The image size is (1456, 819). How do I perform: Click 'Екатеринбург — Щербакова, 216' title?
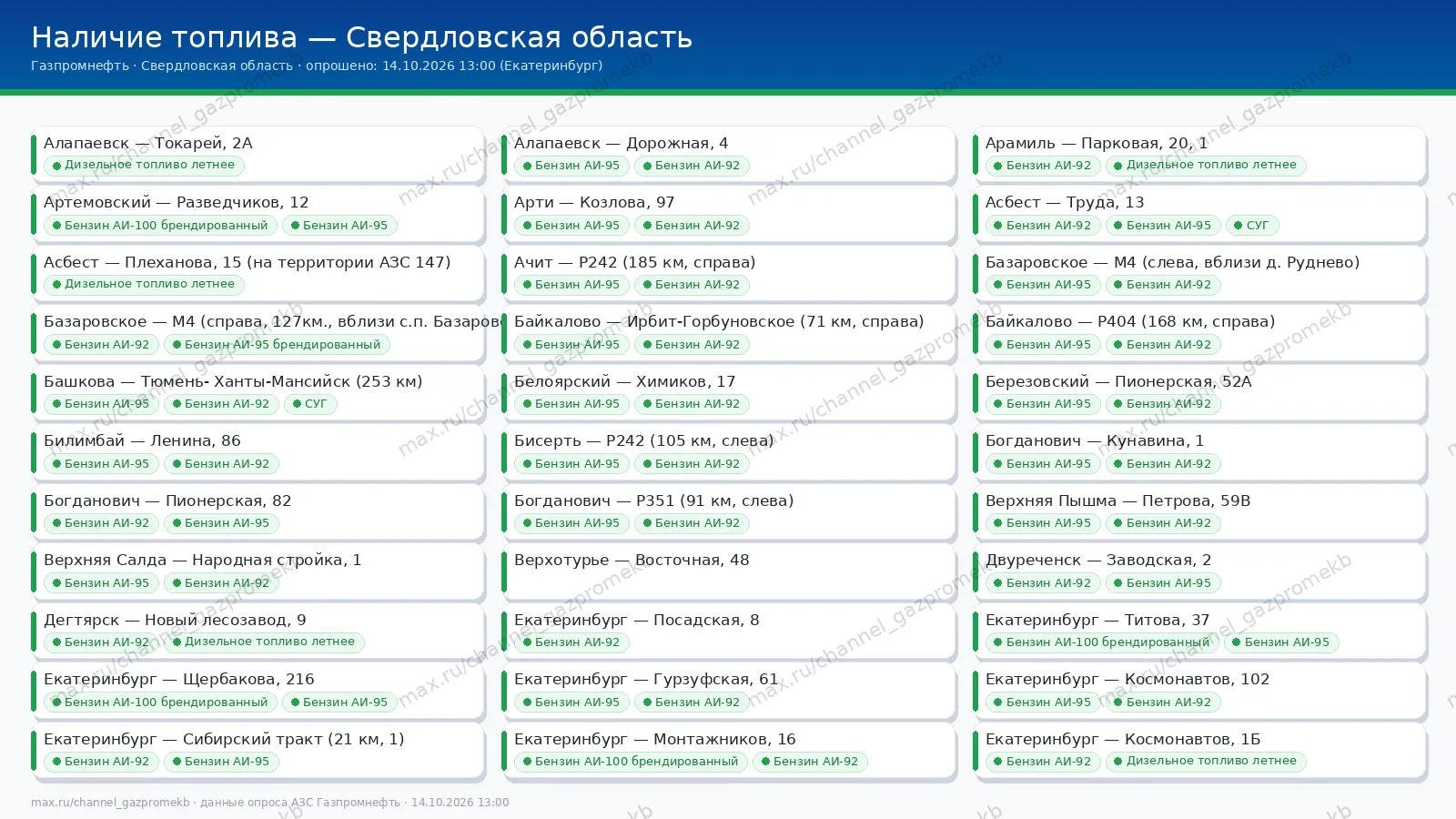[179, 679]
